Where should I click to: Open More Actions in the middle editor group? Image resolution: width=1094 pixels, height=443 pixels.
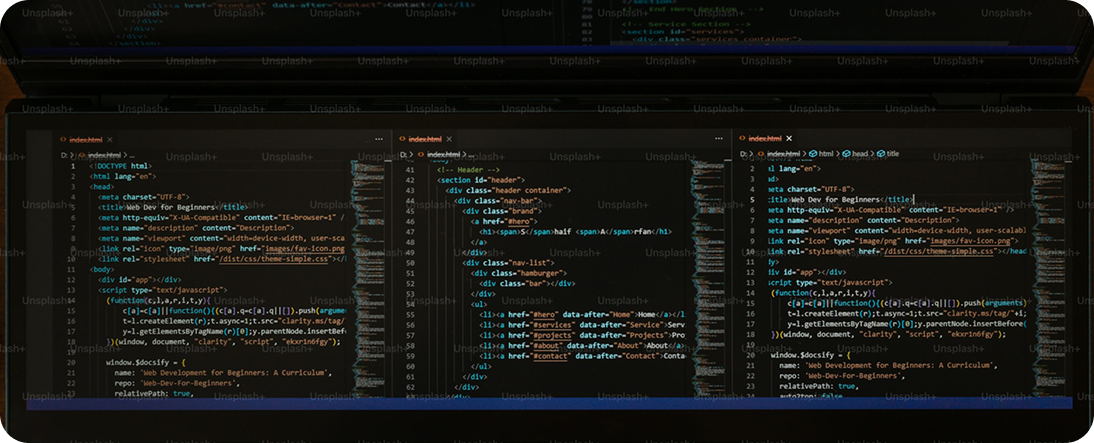(x=717, y=139)
